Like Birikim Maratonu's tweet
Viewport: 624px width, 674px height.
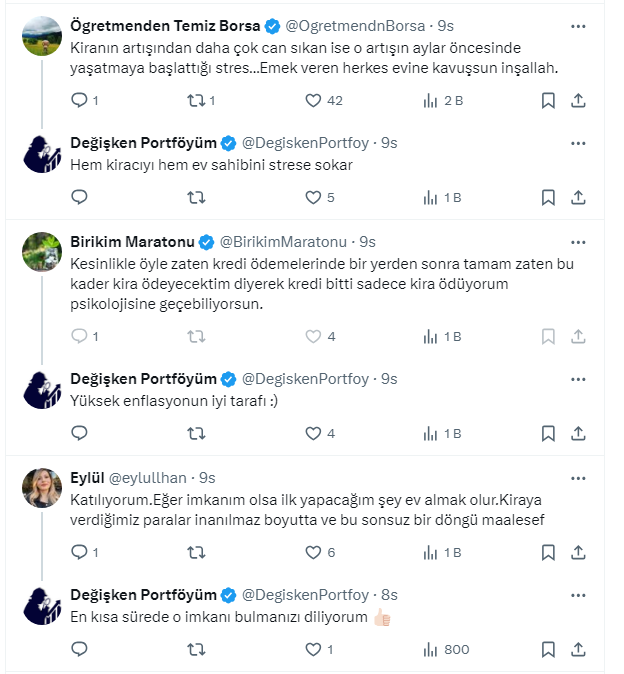313,337
